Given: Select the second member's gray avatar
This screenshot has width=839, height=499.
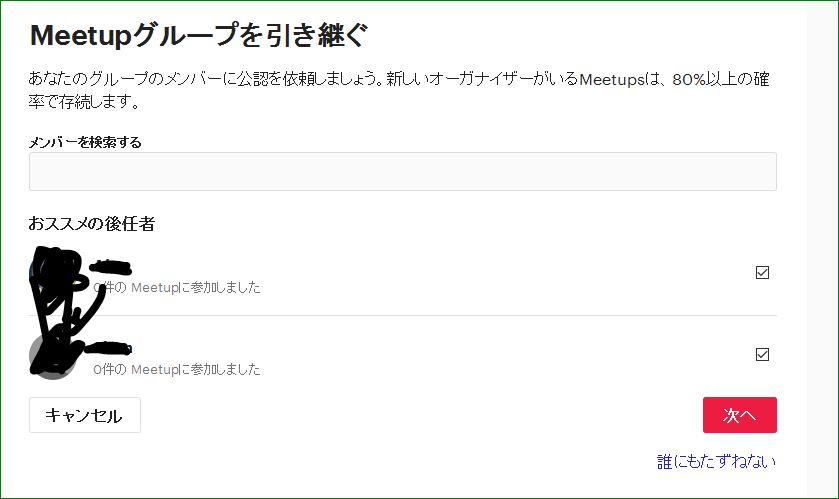Looking at the screenshot, I should point(52,356).
